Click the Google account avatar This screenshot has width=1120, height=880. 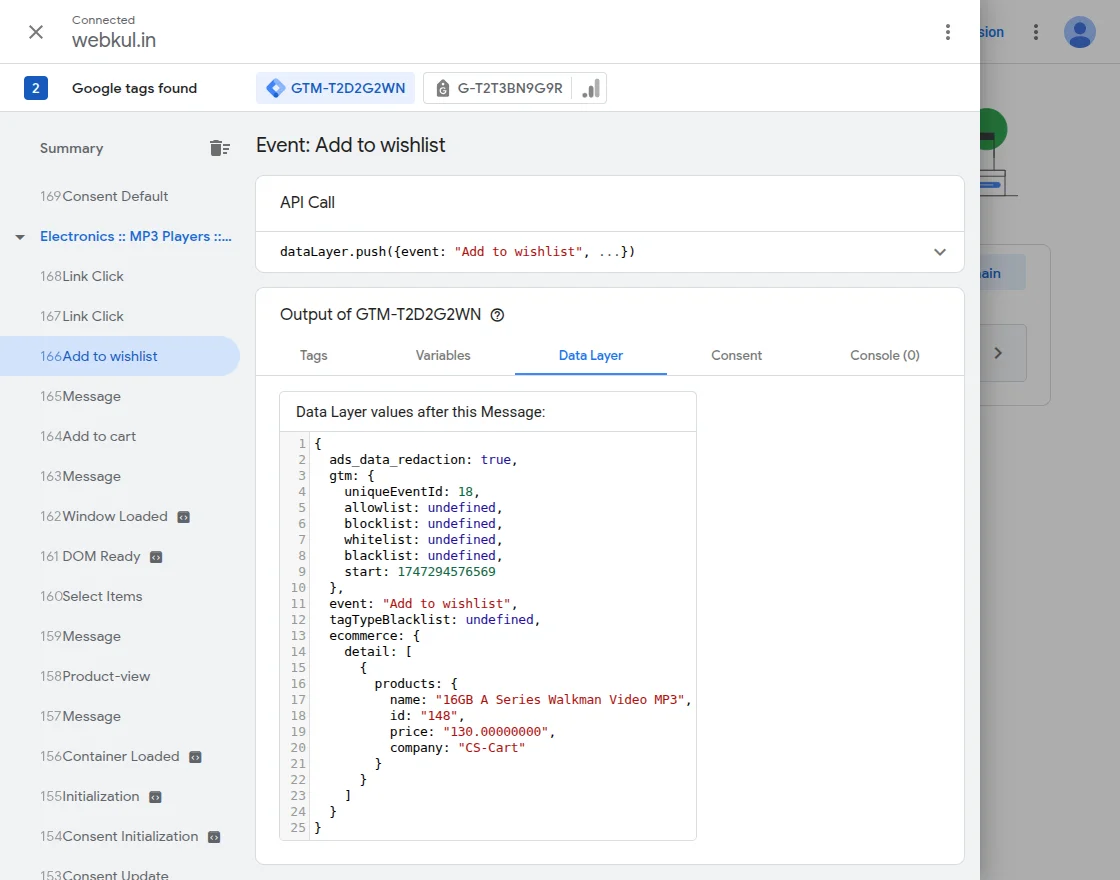click(x=1079, y=32)
